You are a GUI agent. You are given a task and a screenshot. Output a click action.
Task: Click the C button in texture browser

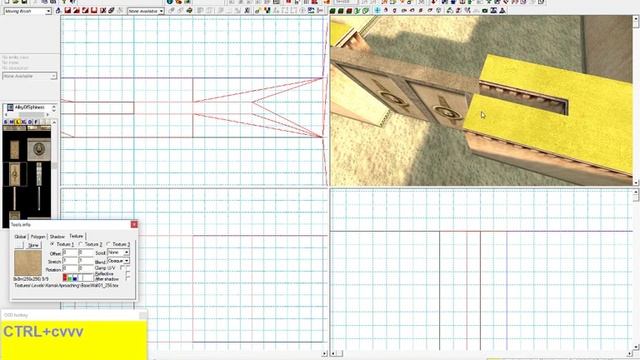click(24, 122)
